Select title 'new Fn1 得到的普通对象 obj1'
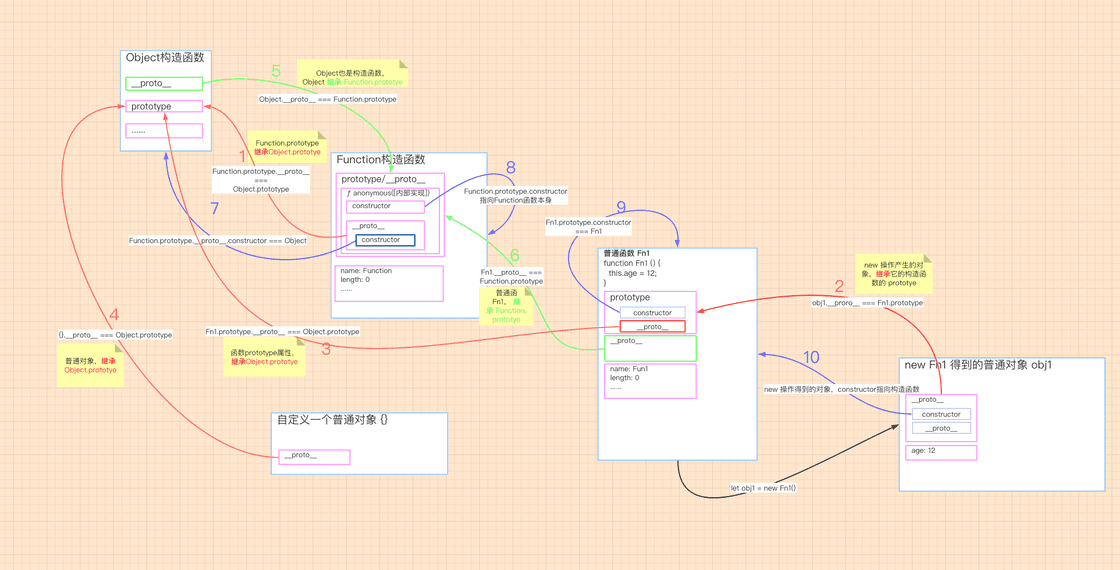 pyautogui.click(x=978, y=365)
